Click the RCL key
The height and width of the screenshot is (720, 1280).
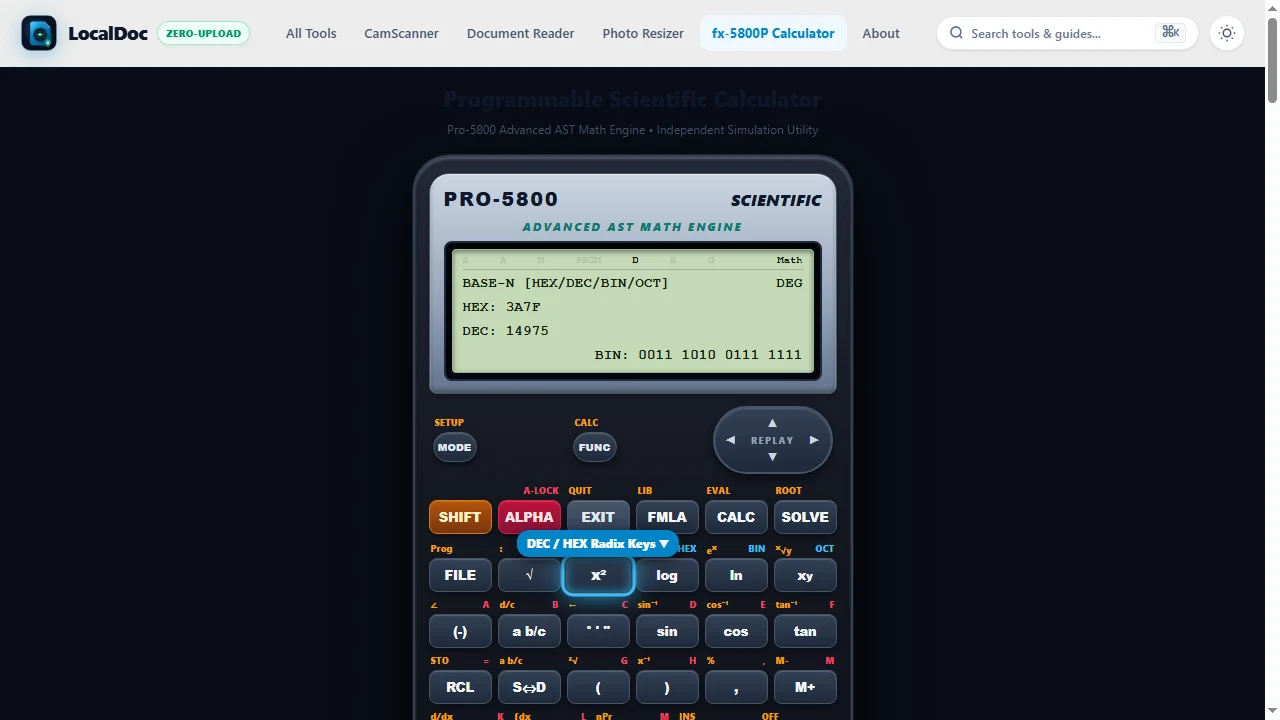[x=460, y=687]
